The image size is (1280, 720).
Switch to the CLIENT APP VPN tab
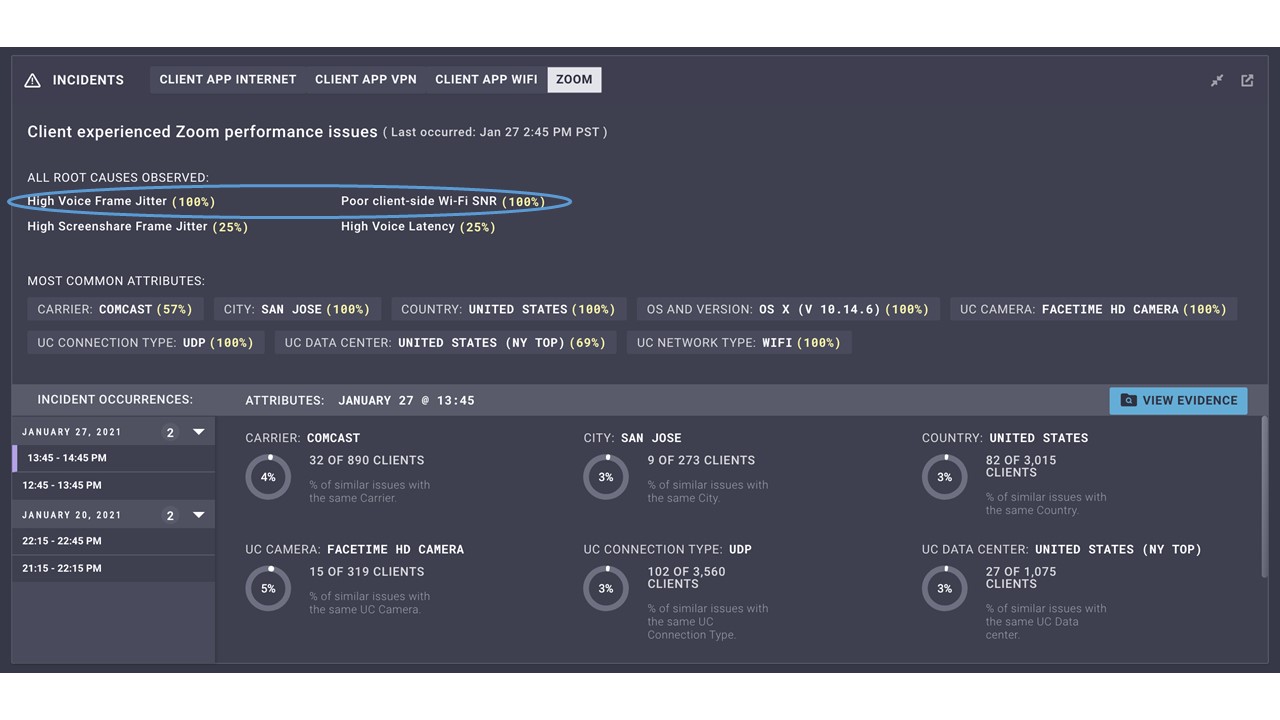pos(365,79)
